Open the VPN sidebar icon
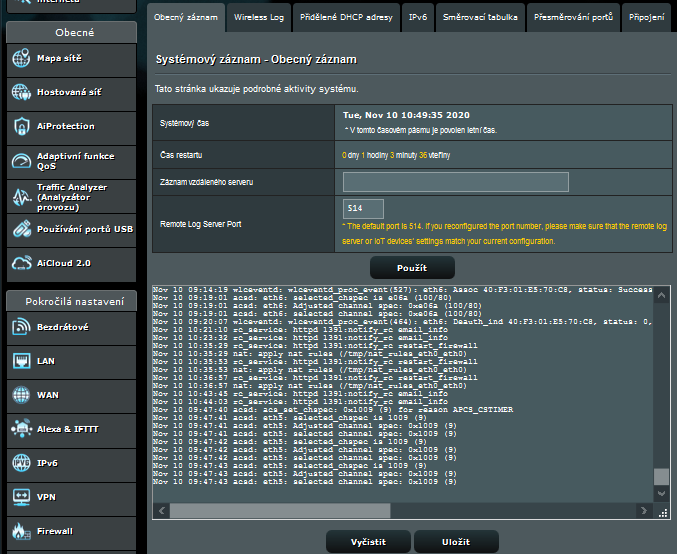 point(21,497)
